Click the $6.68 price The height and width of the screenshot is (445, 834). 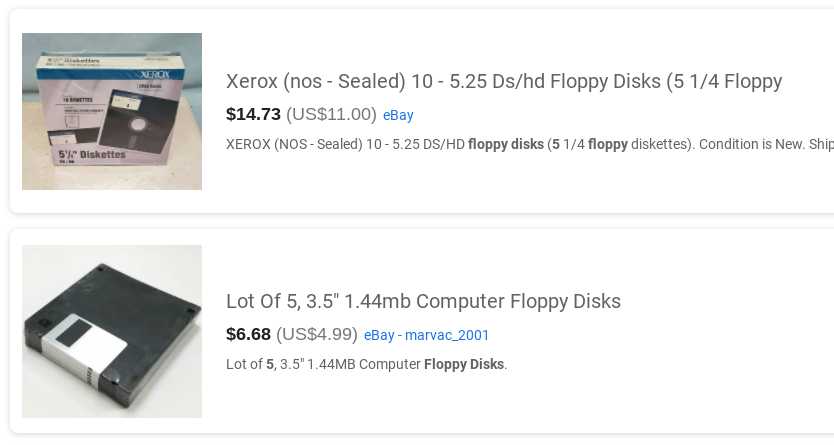248,334
